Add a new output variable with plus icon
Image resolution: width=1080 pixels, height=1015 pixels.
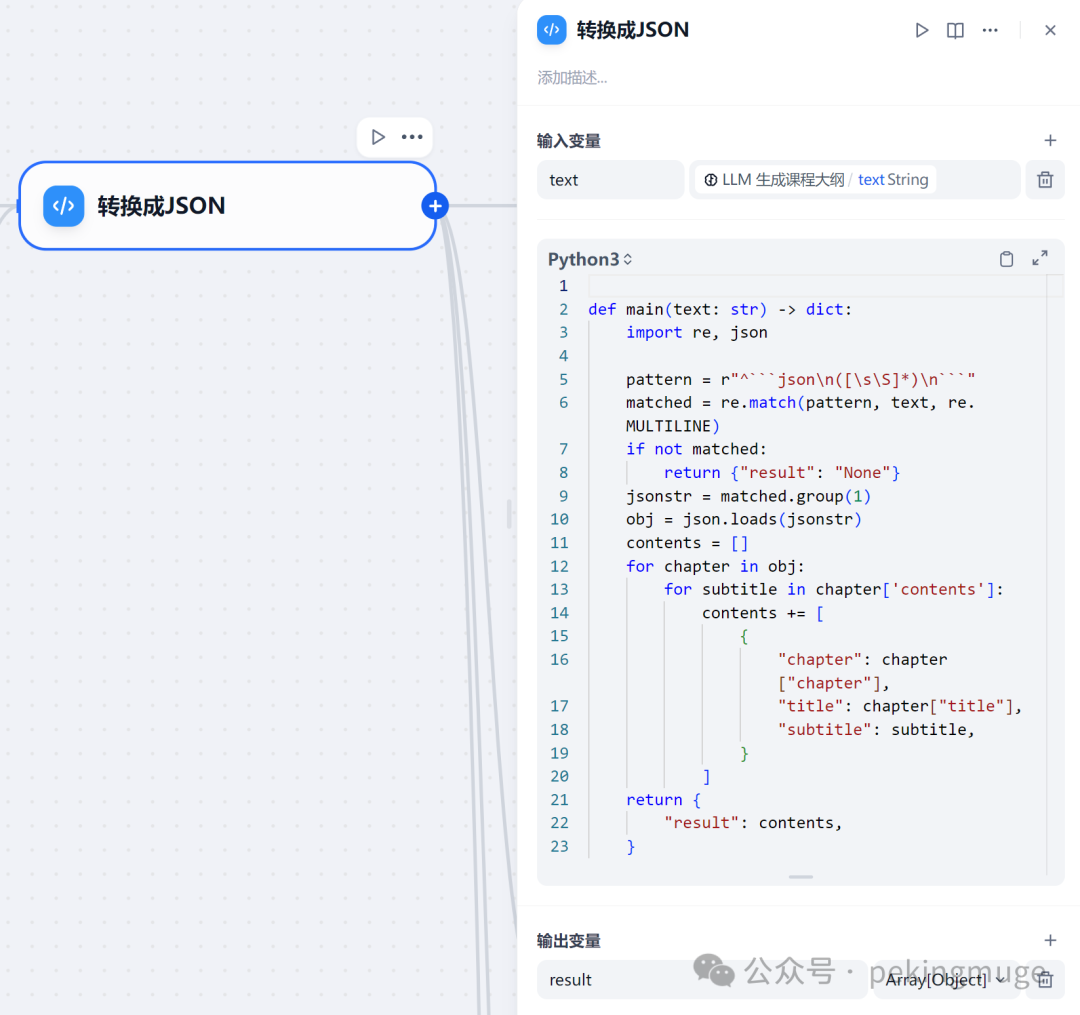tap(1050, 941)
